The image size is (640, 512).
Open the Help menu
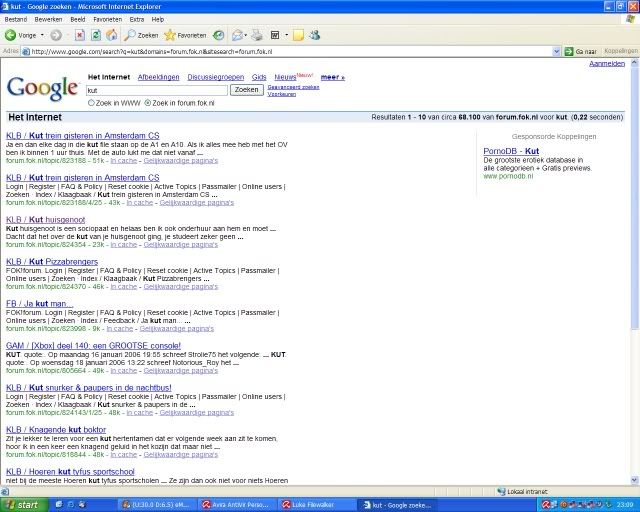click(158, 19)
